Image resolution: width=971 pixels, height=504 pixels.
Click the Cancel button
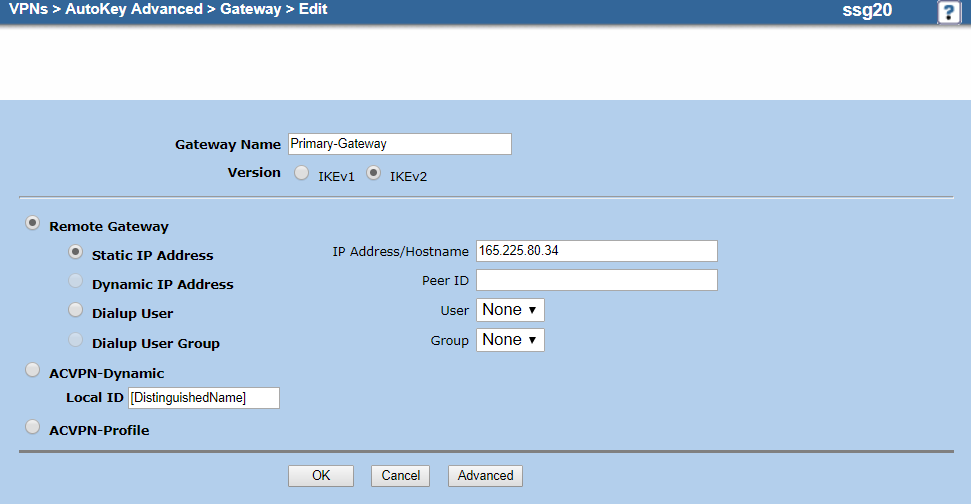point(400,476)
